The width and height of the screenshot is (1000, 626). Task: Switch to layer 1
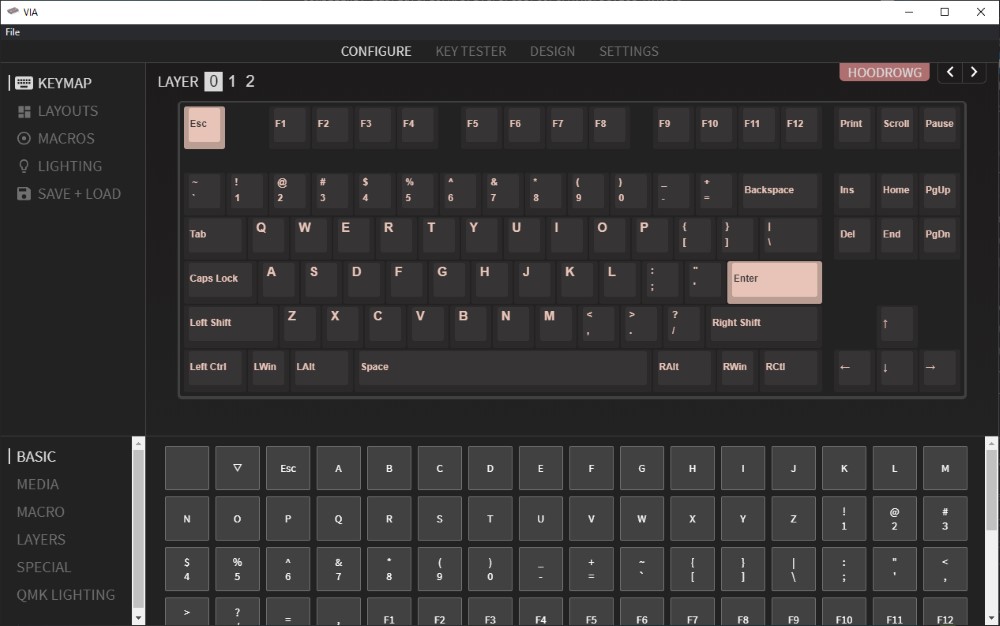pos(232,82)
